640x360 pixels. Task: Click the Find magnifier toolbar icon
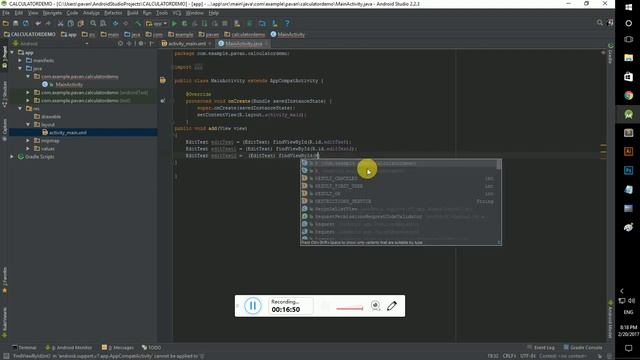point(93,24)
